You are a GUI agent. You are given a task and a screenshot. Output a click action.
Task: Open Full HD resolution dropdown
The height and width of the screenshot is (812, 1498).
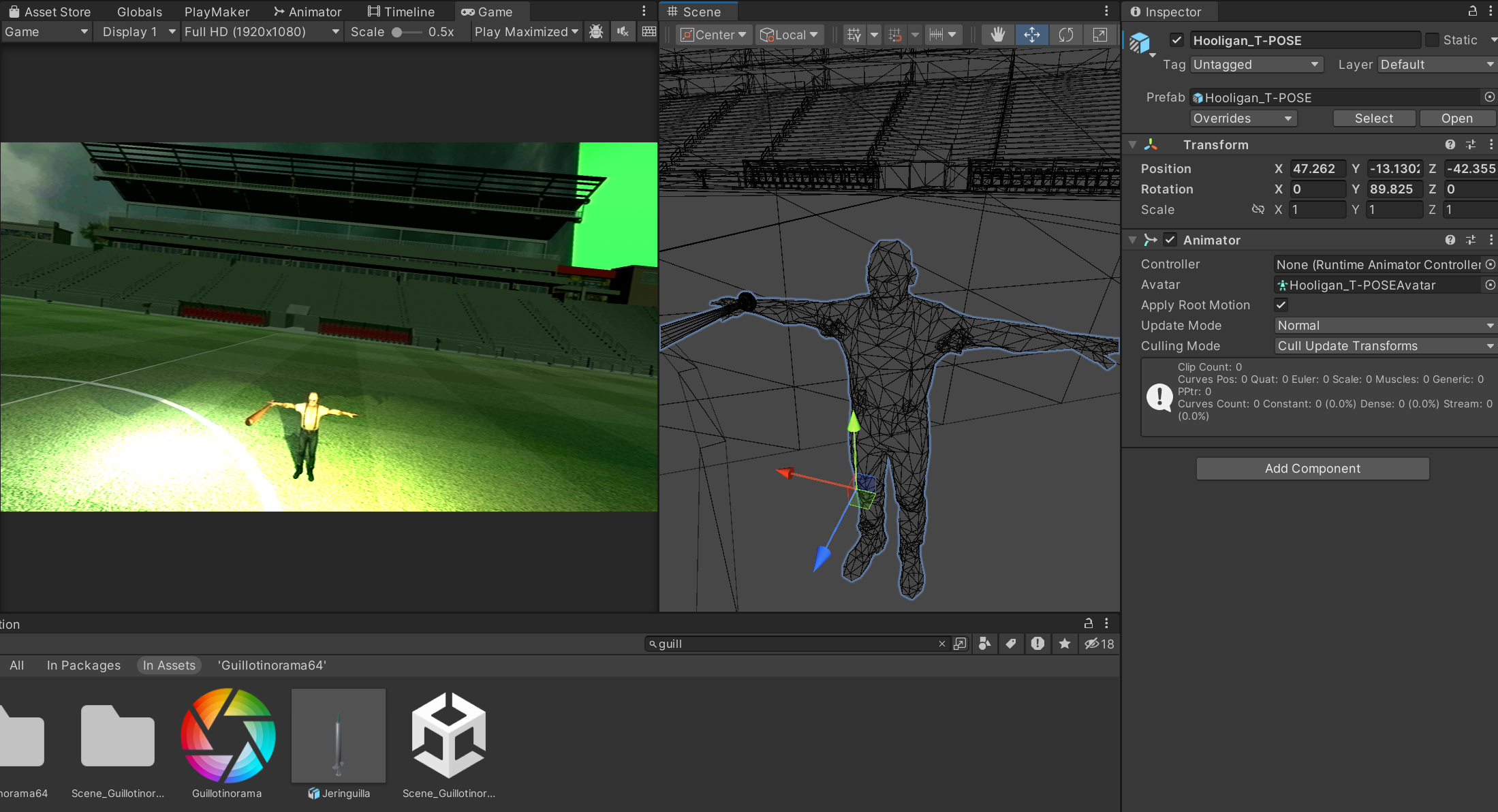pos(262,32)
